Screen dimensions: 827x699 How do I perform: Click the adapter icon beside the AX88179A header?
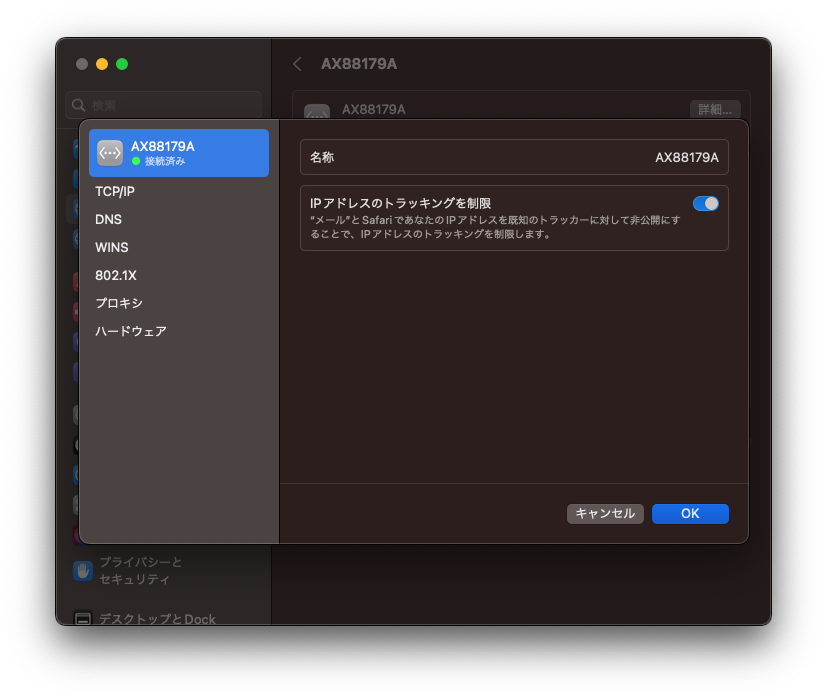(318, 110)
